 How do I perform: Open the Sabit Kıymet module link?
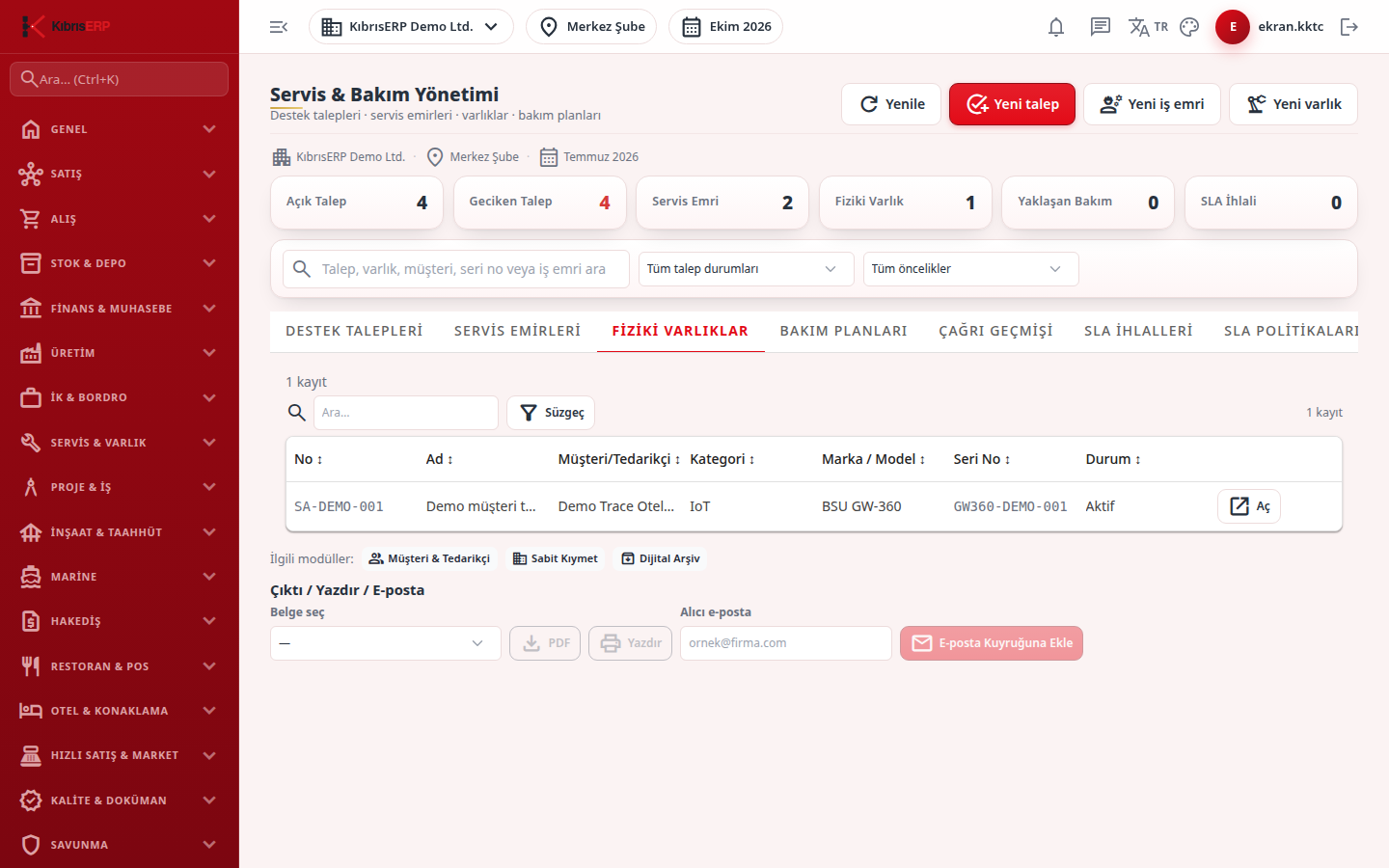555,558
